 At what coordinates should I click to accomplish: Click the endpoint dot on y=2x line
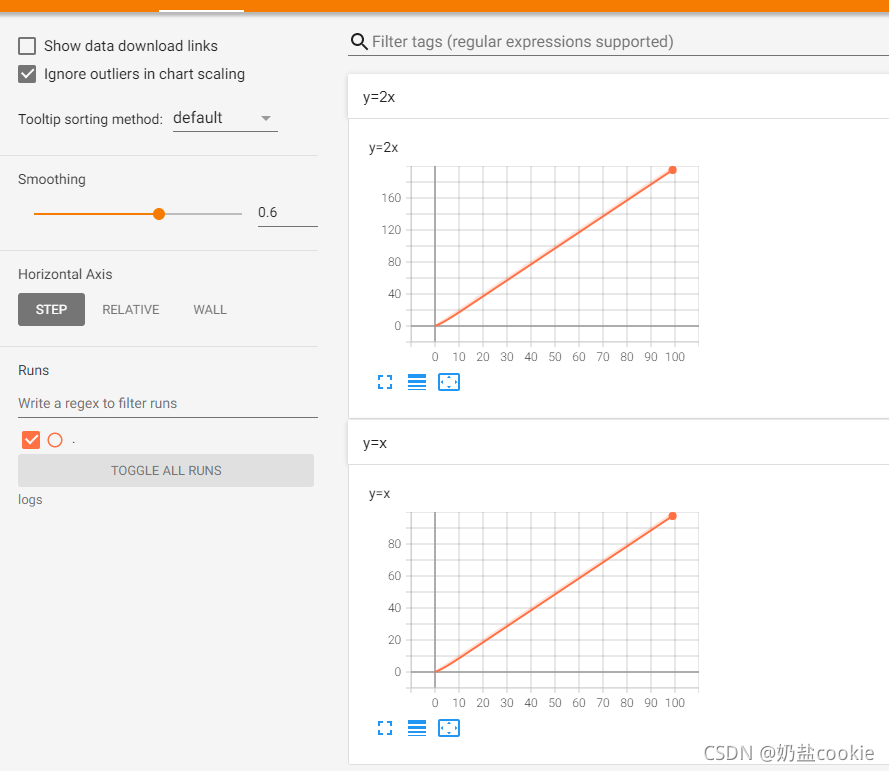(x=672, y=170)
